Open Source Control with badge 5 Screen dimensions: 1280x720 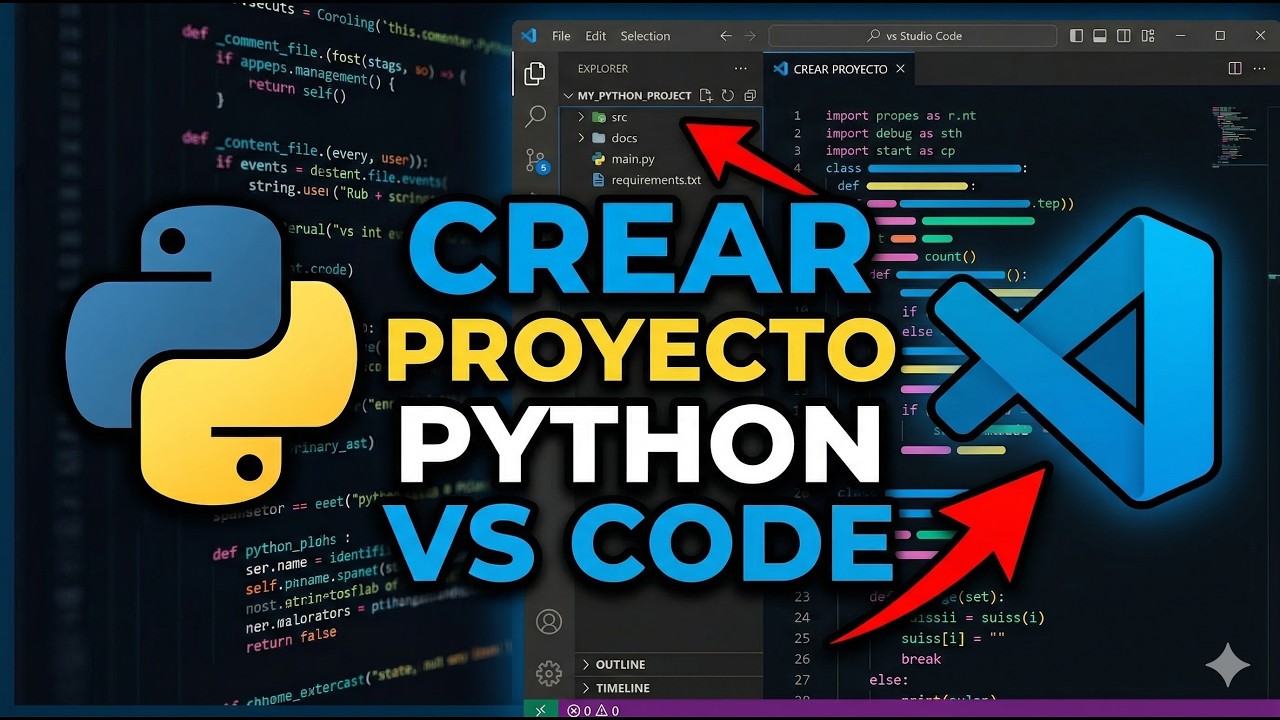tap(537, 161)
